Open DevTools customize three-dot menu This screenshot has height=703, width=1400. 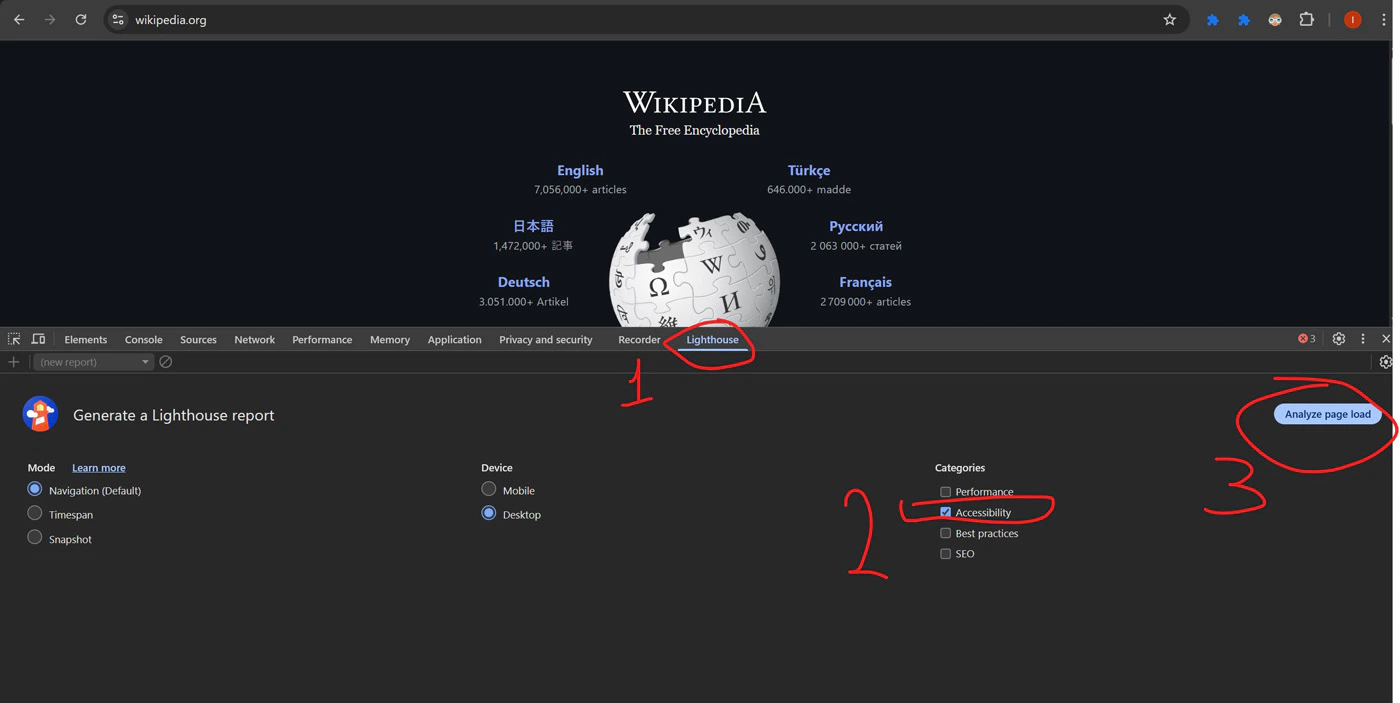tap(1362, 339)
